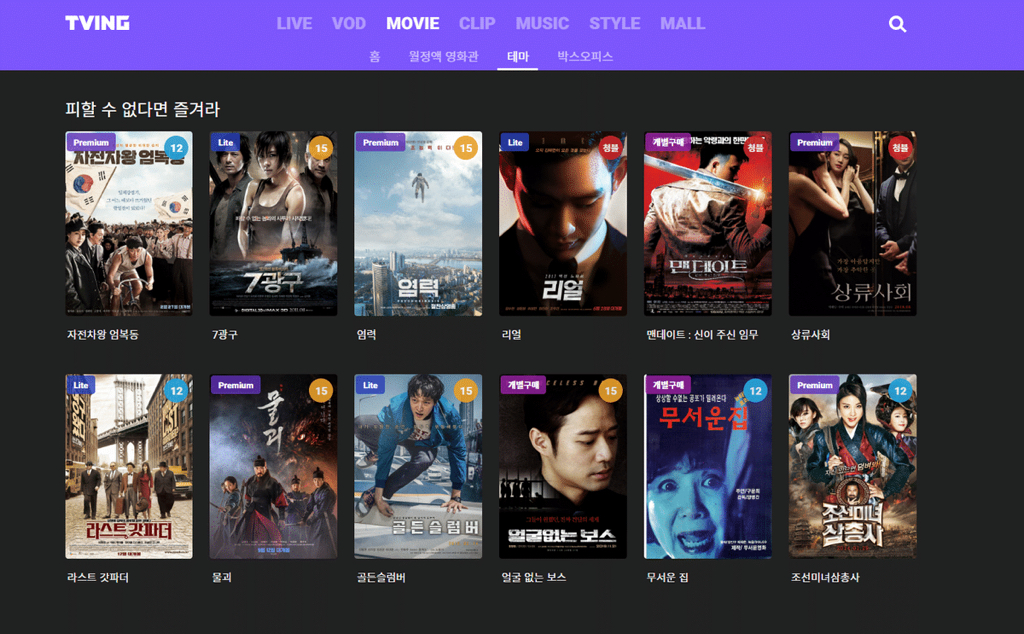Open the search magnifier icon
Image resolution: width=1024 pixels, height=634 pixels.
click(897, 24)
